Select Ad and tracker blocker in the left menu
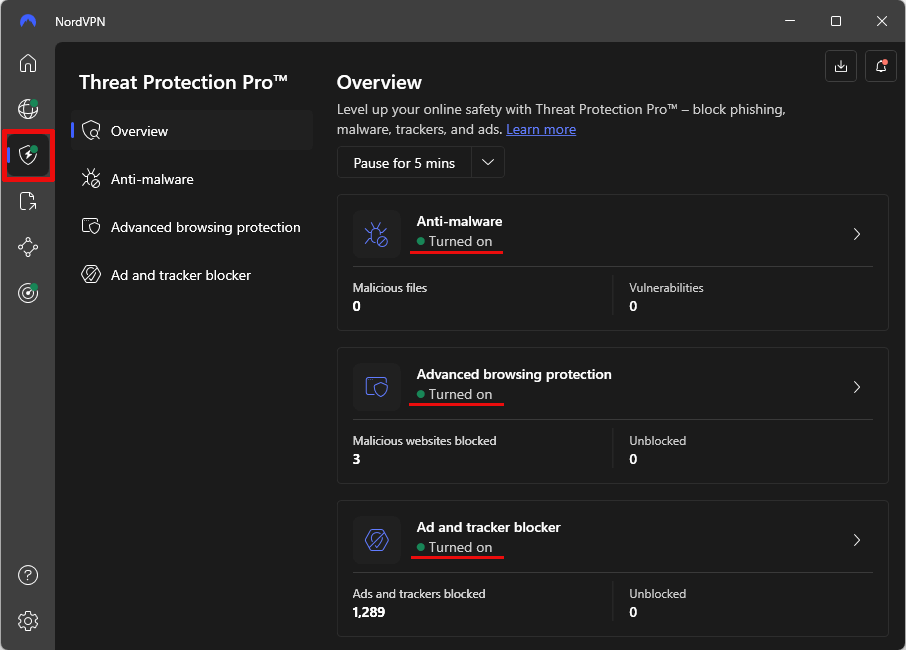This screenshot has height=650, width=906. pyautogui.click(x=192, y=274)
